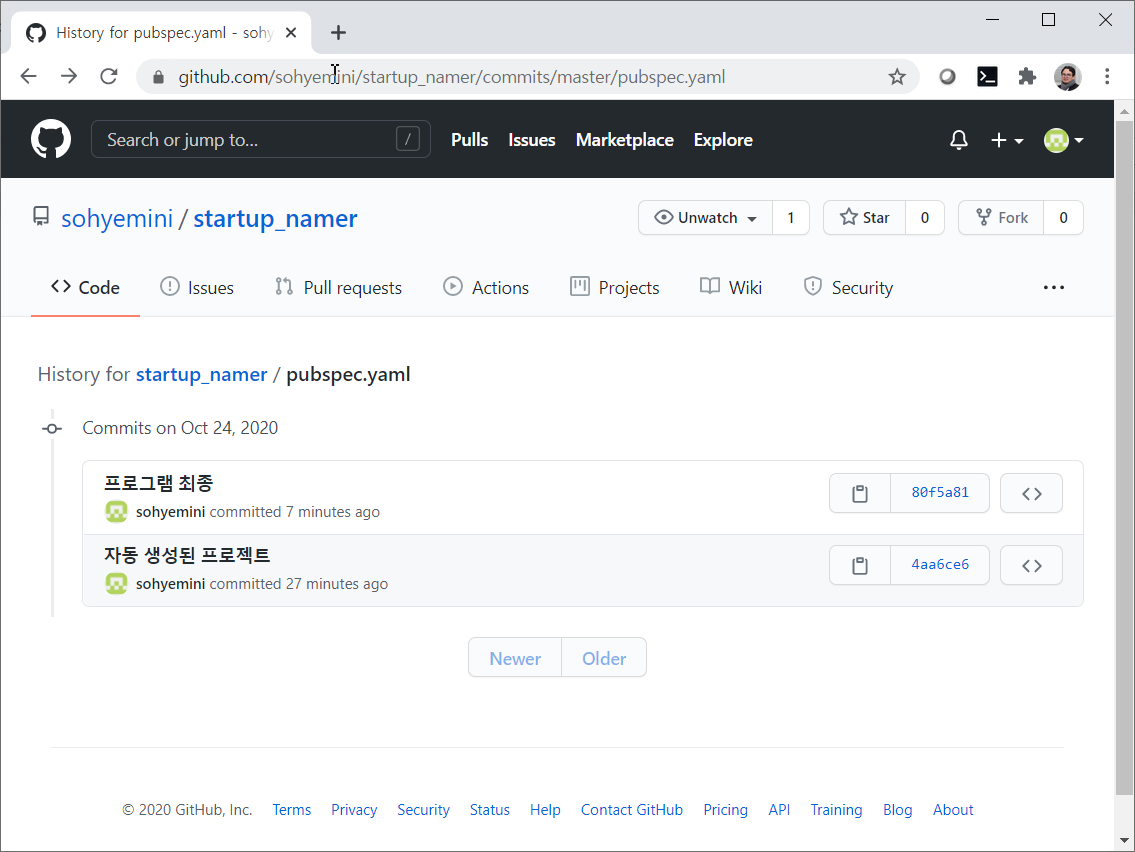Open commit hash 80f5a81

coord(940,493)
